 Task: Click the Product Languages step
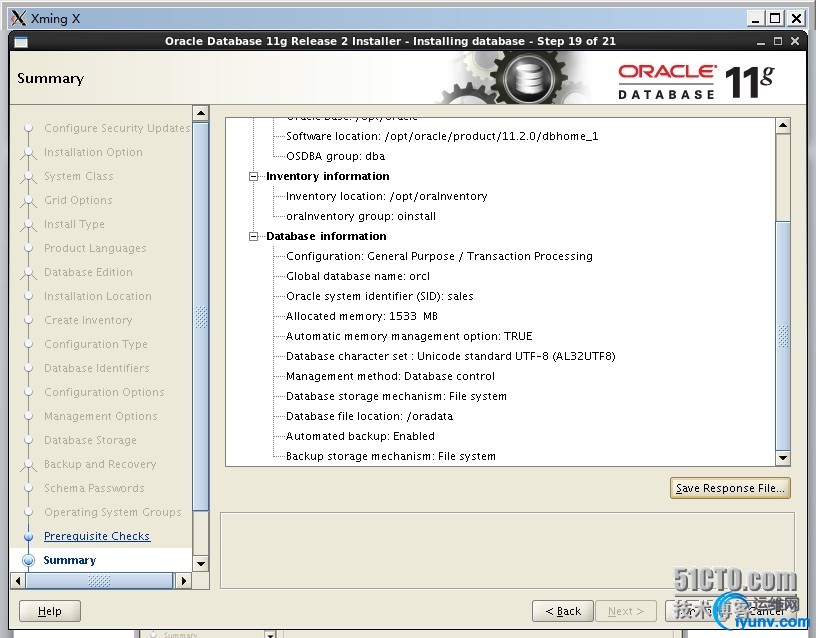pos(95,248)
